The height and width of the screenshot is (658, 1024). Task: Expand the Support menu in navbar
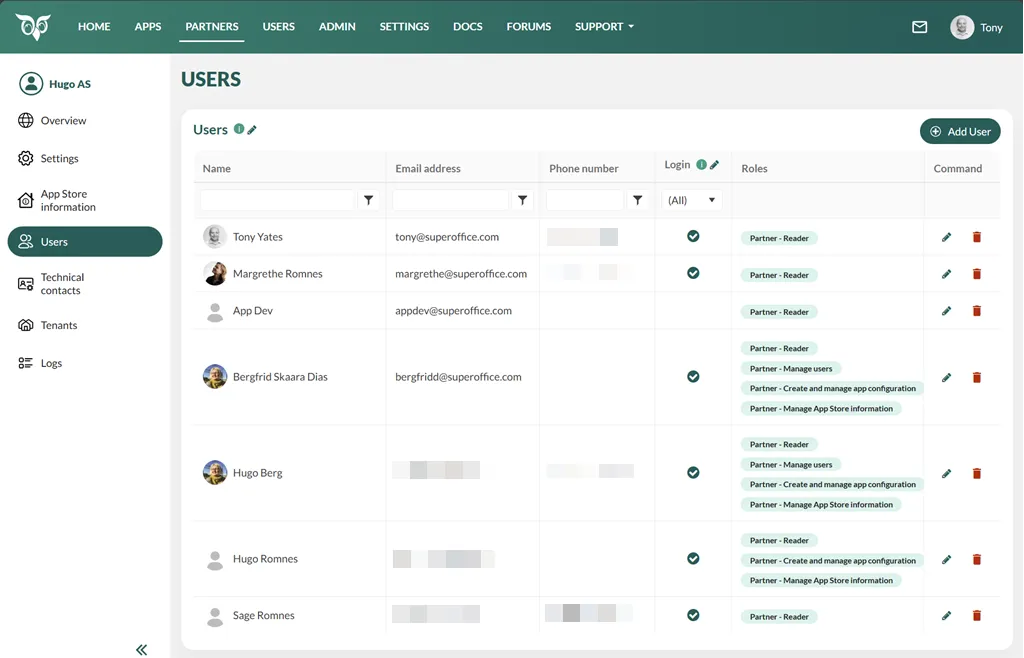pyautogui.click(x=604, y=27)
